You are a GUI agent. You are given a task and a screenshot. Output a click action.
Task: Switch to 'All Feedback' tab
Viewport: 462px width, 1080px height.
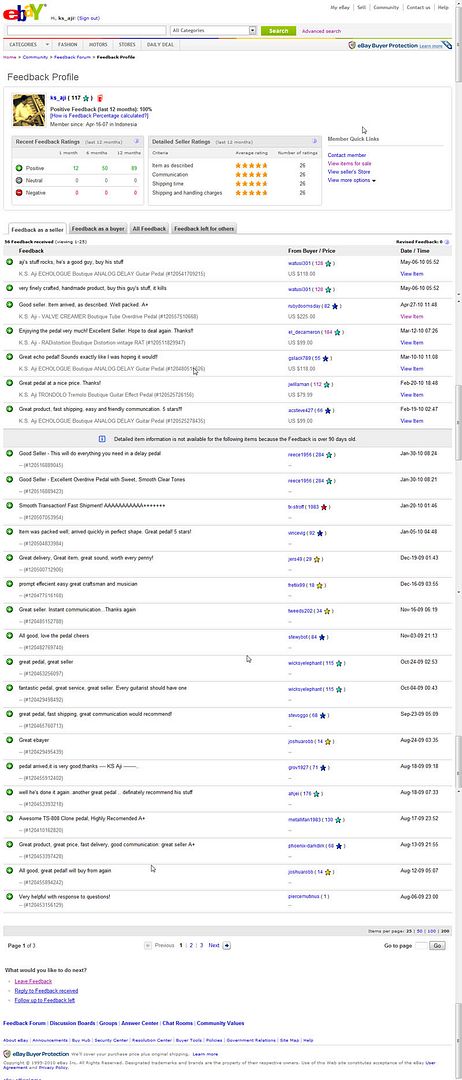tap(149, 229)
